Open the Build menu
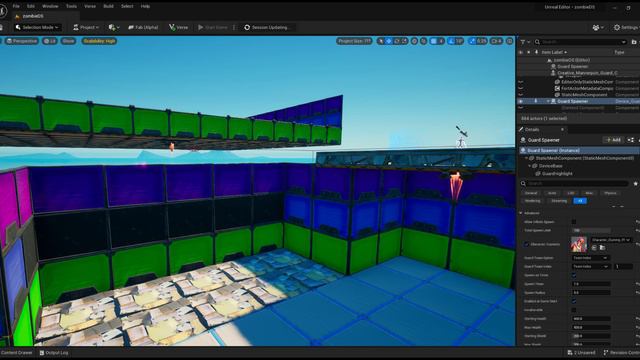The width and height of the screenshot is (640, 360). [x=109, y=6]
